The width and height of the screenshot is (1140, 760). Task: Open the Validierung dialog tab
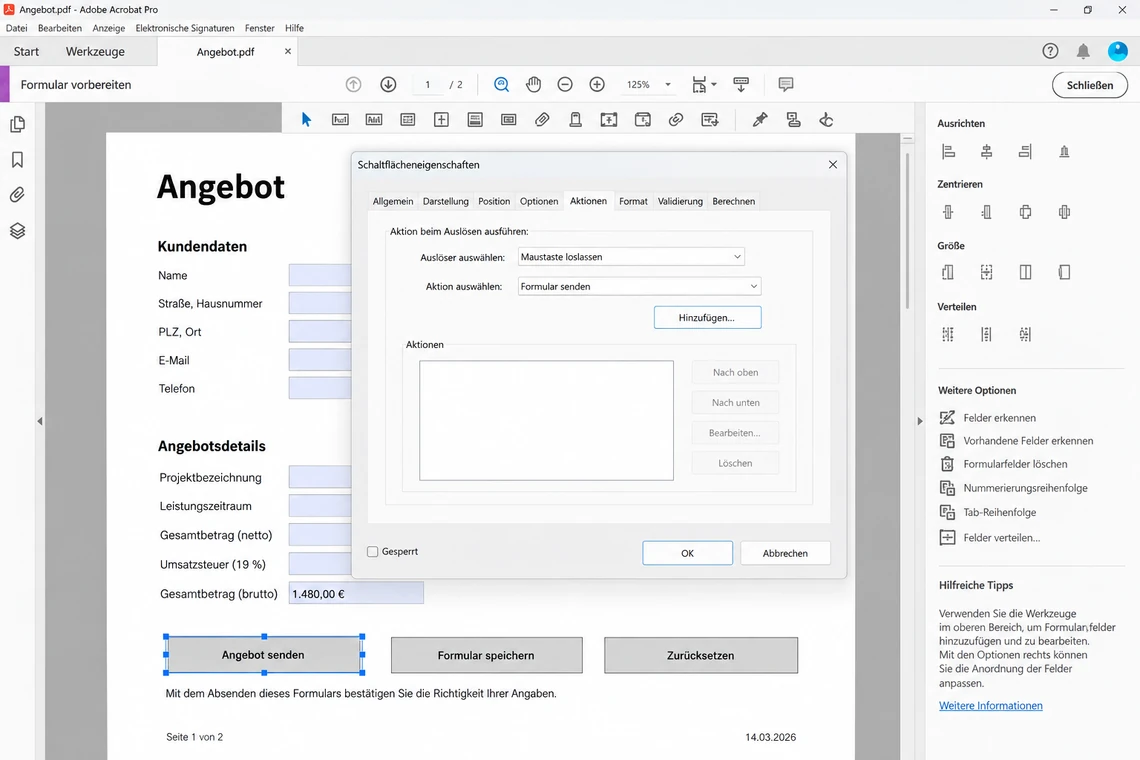point(681,201)
